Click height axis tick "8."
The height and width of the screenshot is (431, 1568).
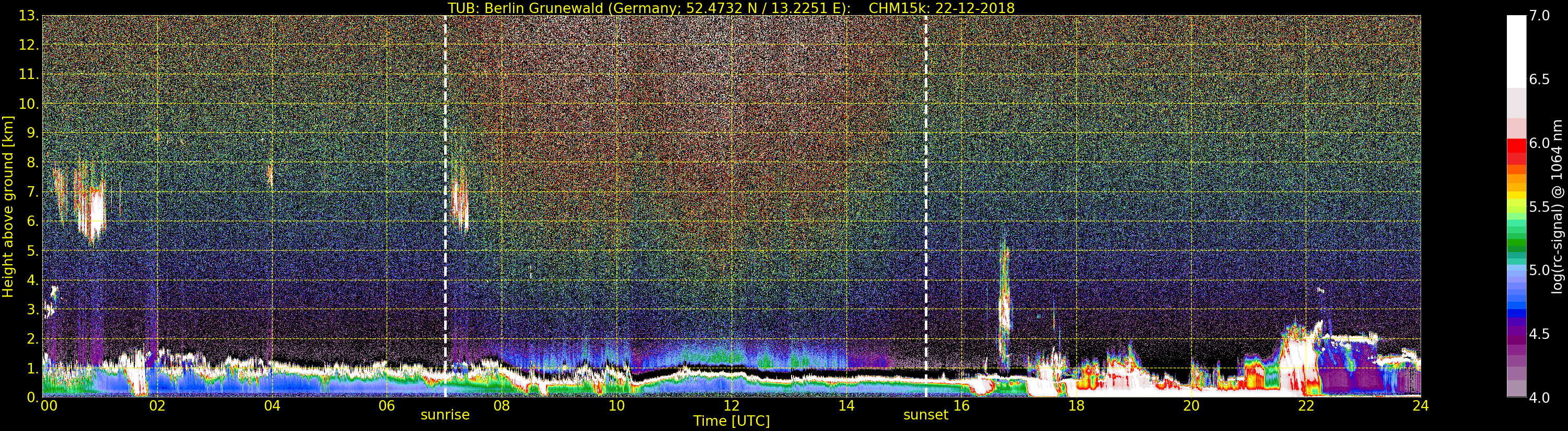[x=32, y=163]
